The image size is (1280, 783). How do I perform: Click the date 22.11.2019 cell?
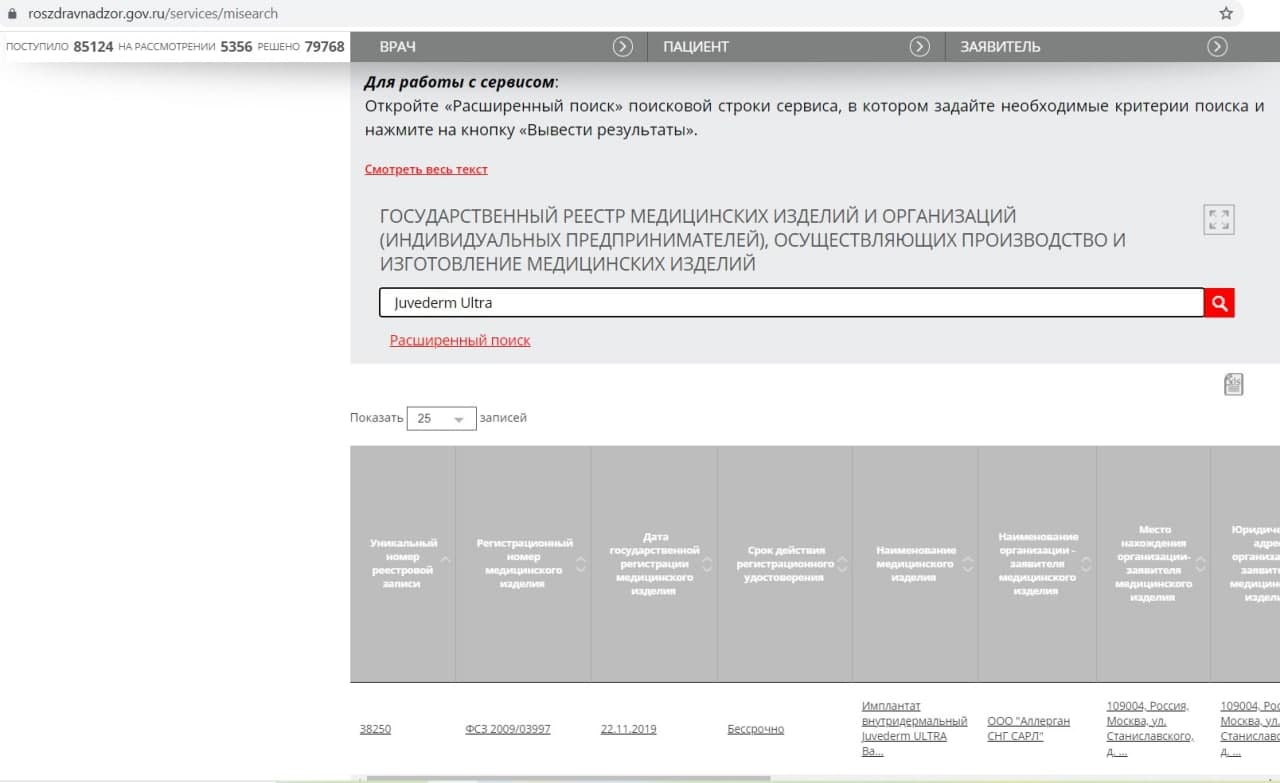[x=629, y=729]
